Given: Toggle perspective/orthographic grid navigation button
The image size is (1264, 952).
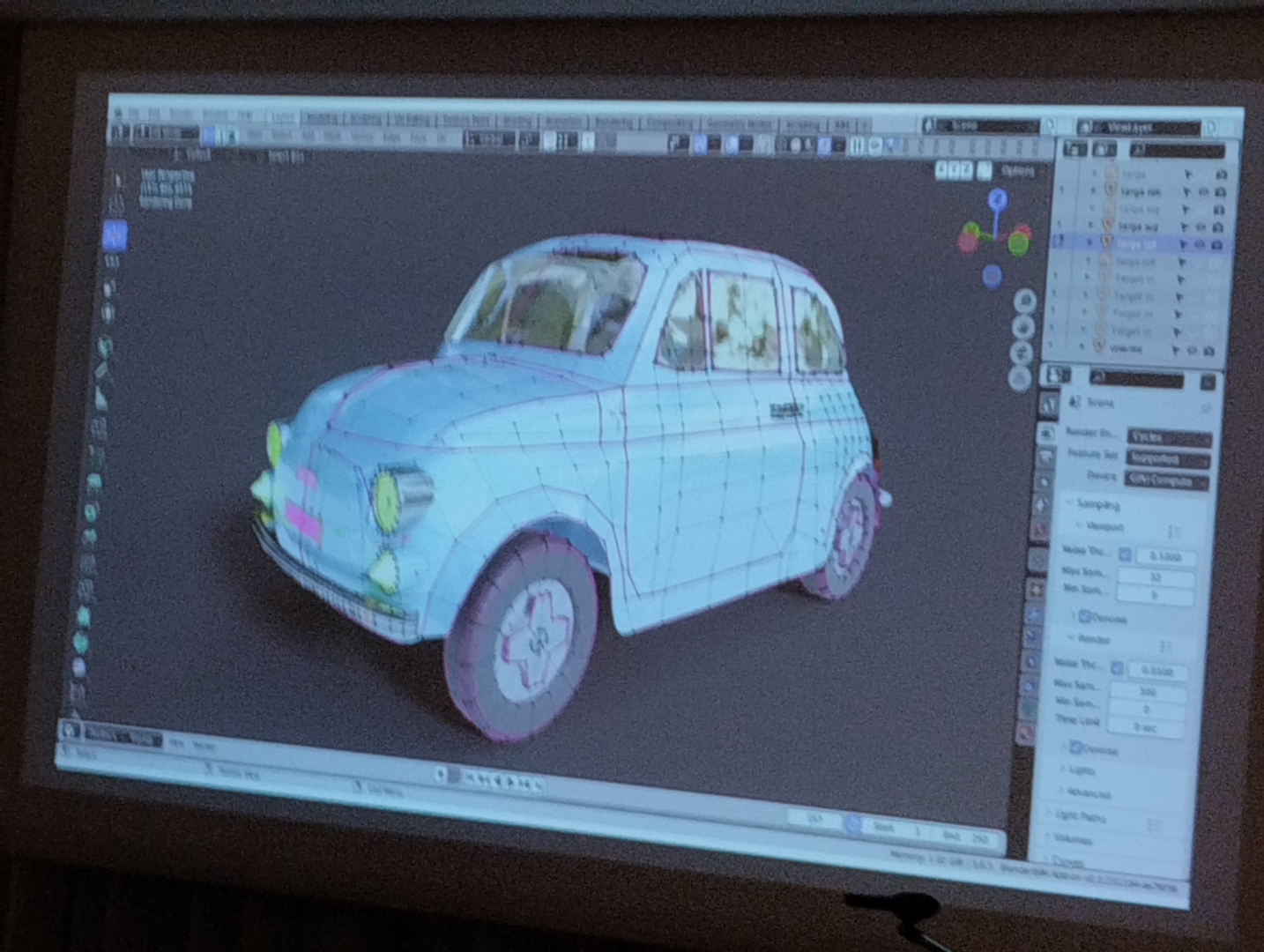Looking at the screenshot, I should (1019, 378).
